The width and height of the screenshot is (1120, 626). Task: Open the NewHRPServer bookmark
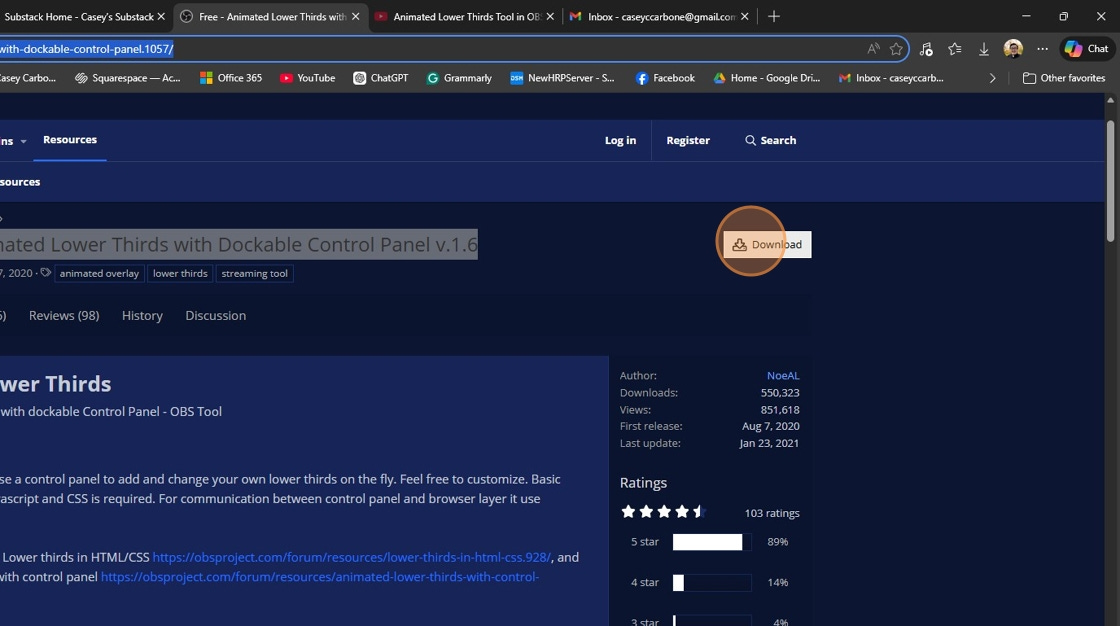[562, 78]
